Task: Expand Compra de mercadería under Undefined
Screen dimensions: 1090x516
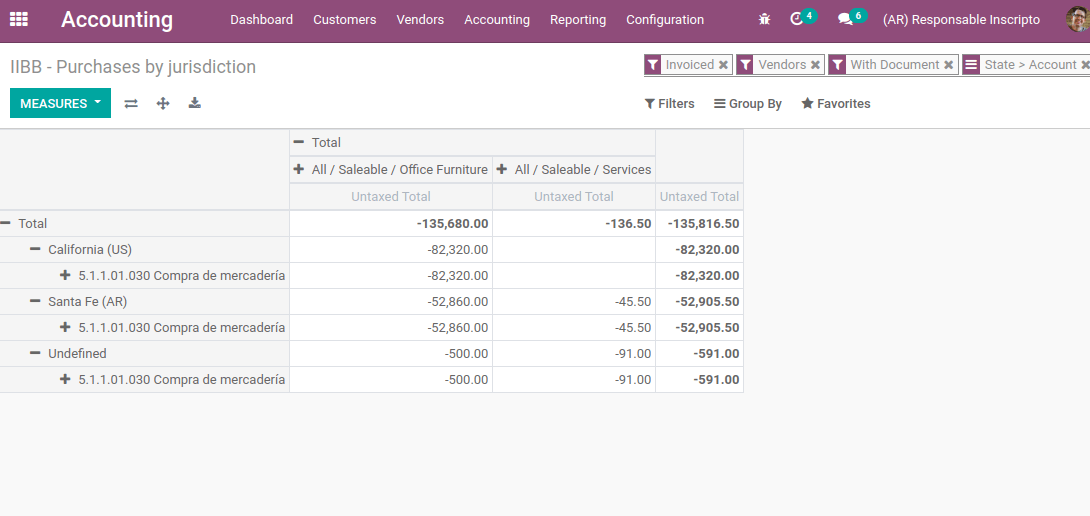Action: pos(145,380)
